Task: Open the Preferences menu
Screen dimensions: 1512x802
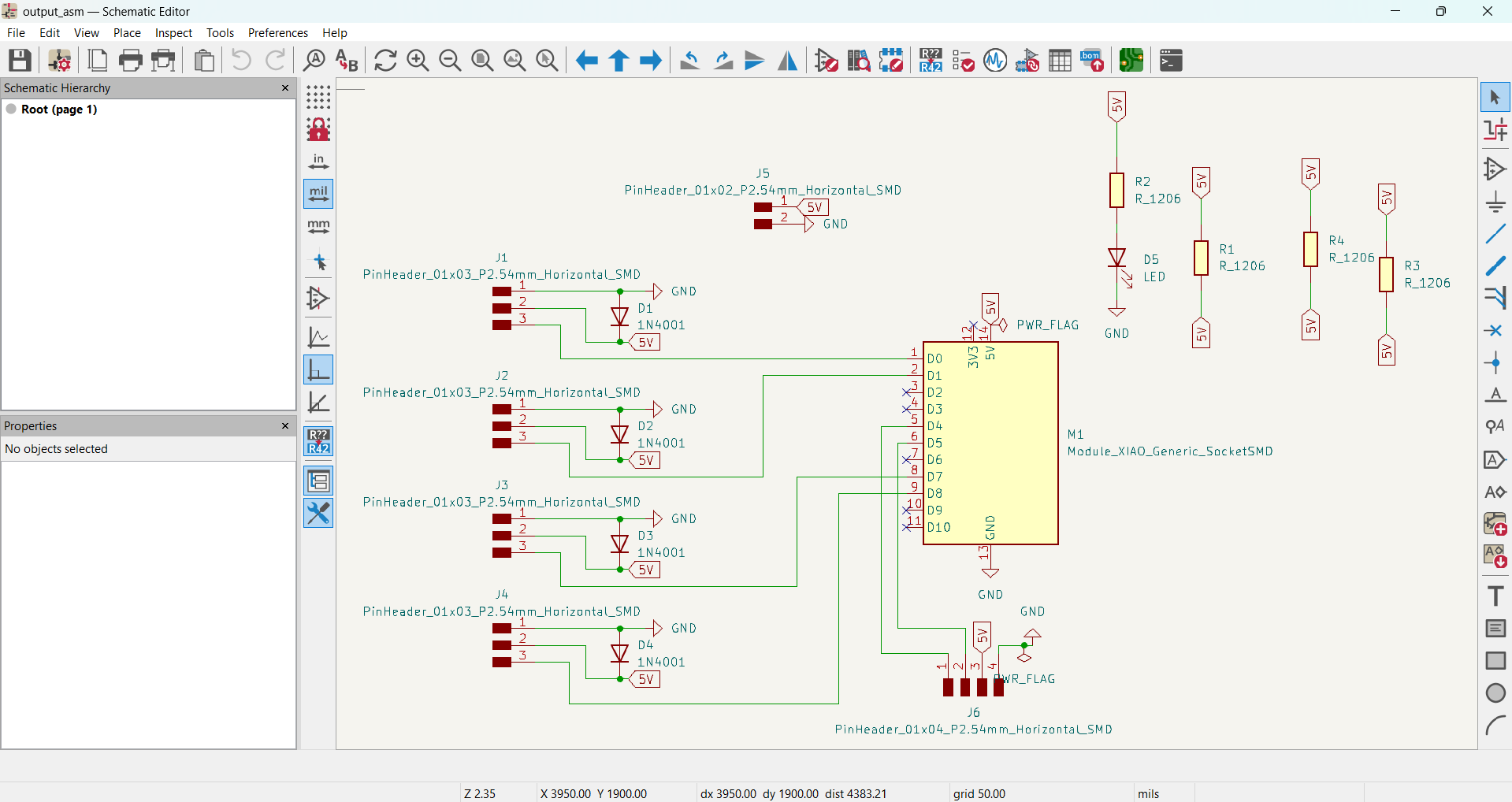Action: pyautogui.click(x=277, y=32)
